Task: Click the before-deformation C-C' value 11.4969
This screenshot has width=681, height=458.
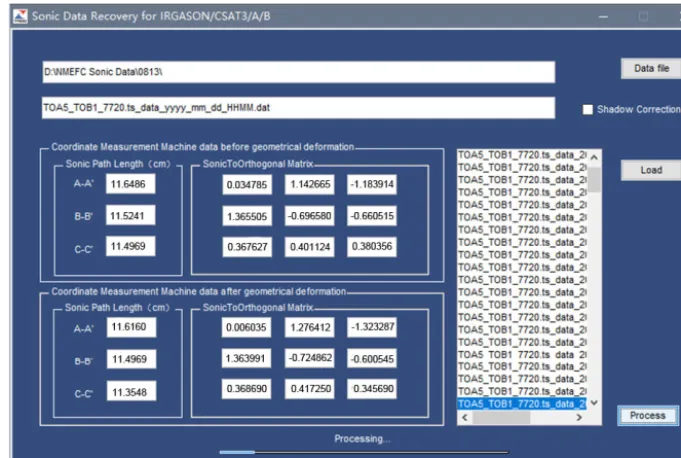Action: (130, 246)
